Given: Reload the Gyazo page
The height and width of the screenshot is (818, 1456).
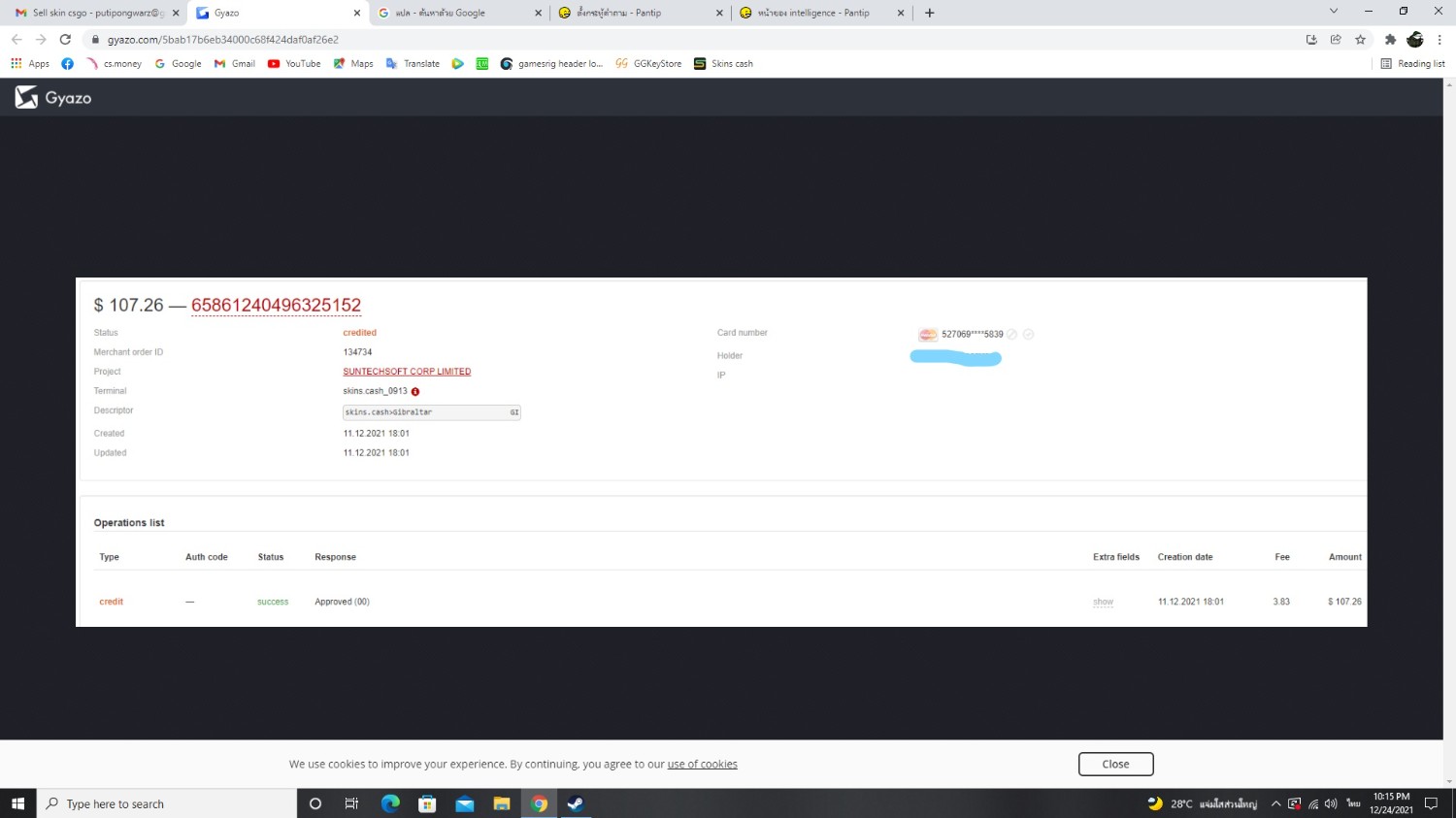Looking at the screenshot, I should [65, 40].
